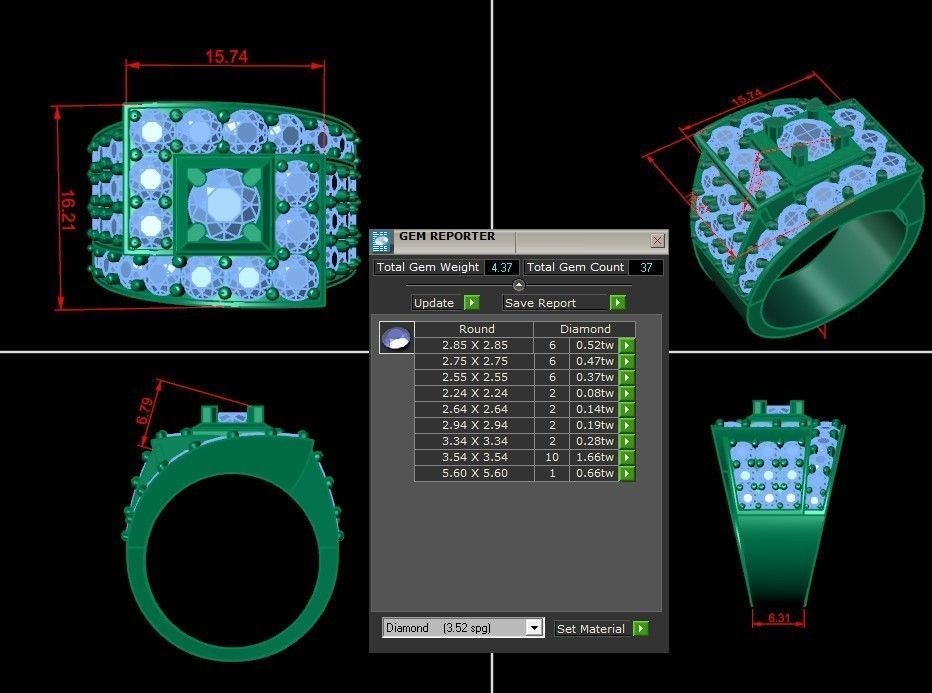Select the 2.64 X 2.64 size cell
The image size is (932, 693).
pos(474,410)
